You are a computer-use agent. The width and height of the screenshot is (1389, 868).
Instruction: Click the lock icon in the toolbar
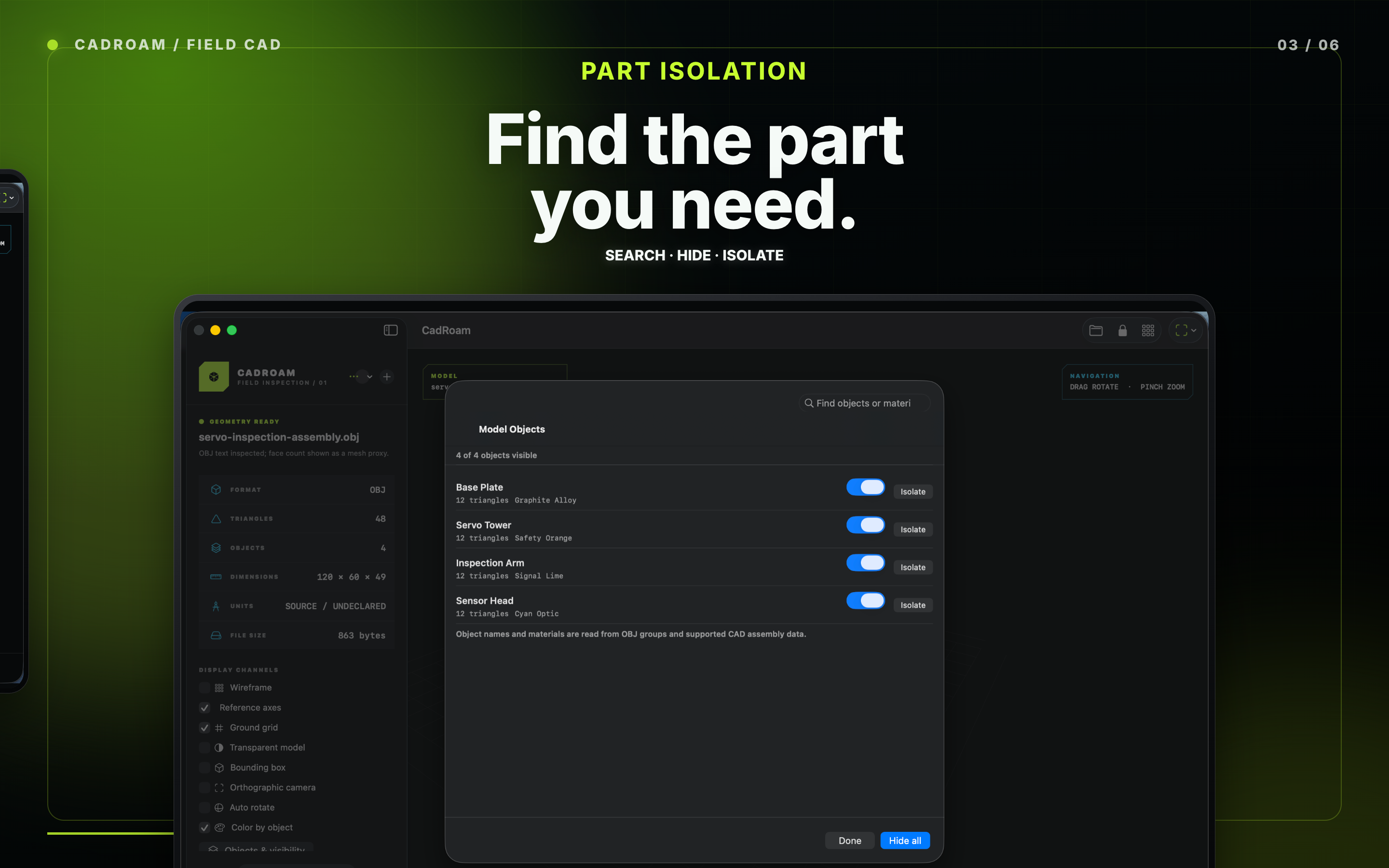(x=1122, y=330)
